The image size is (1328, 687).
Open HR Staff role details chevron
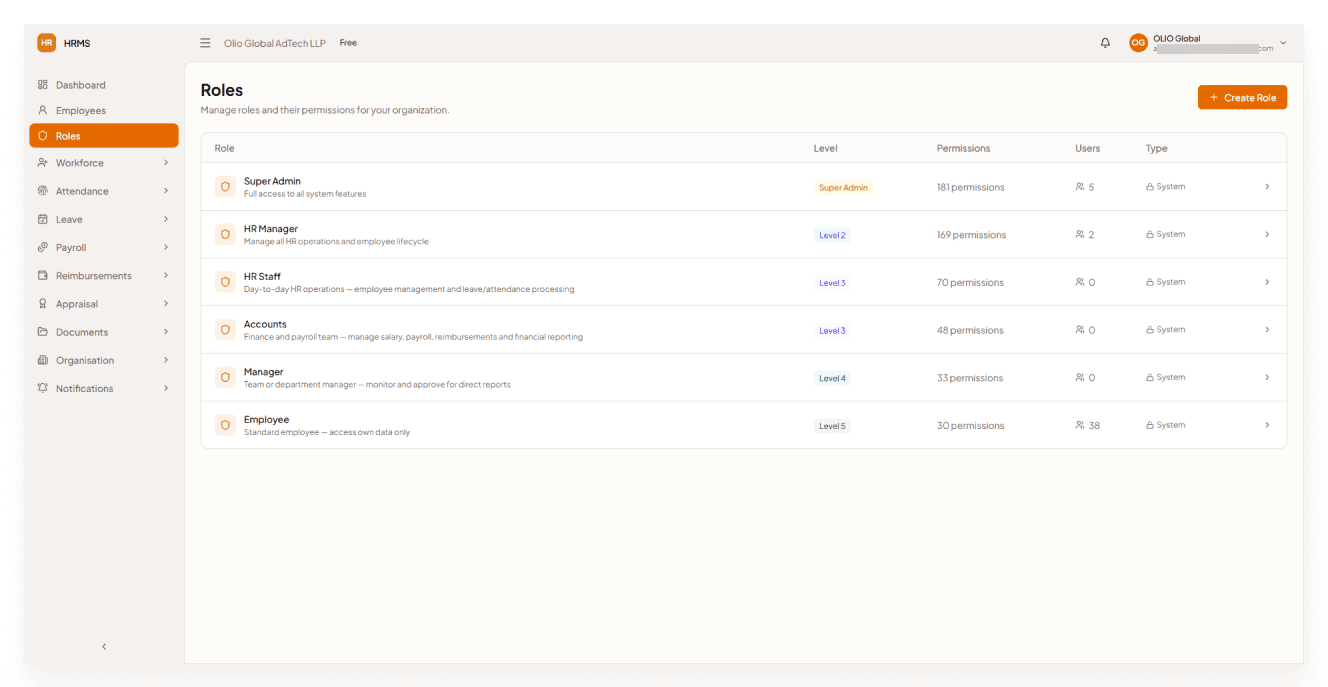point(1267,282)
